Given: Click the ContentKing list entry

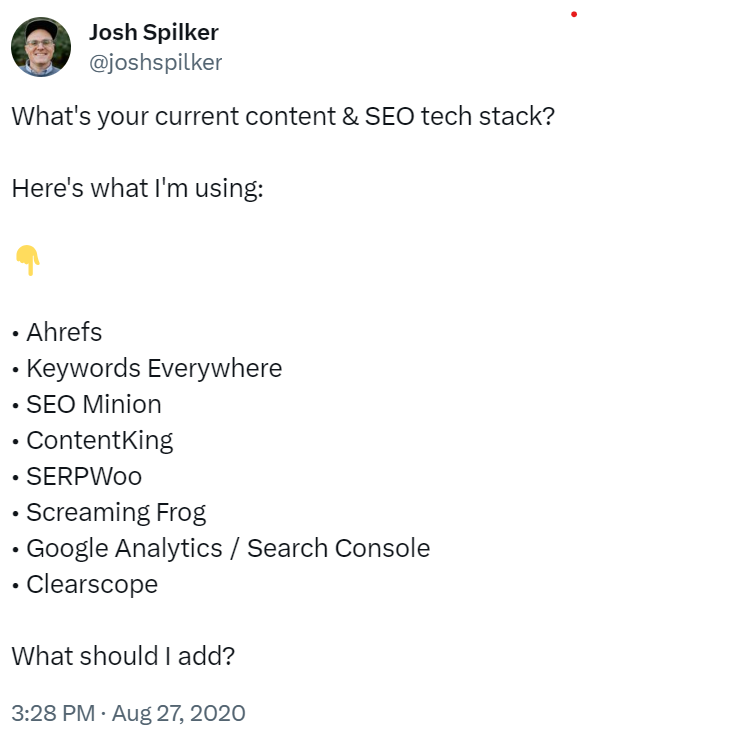Looking at the screenshot, I should click(99, 441).
